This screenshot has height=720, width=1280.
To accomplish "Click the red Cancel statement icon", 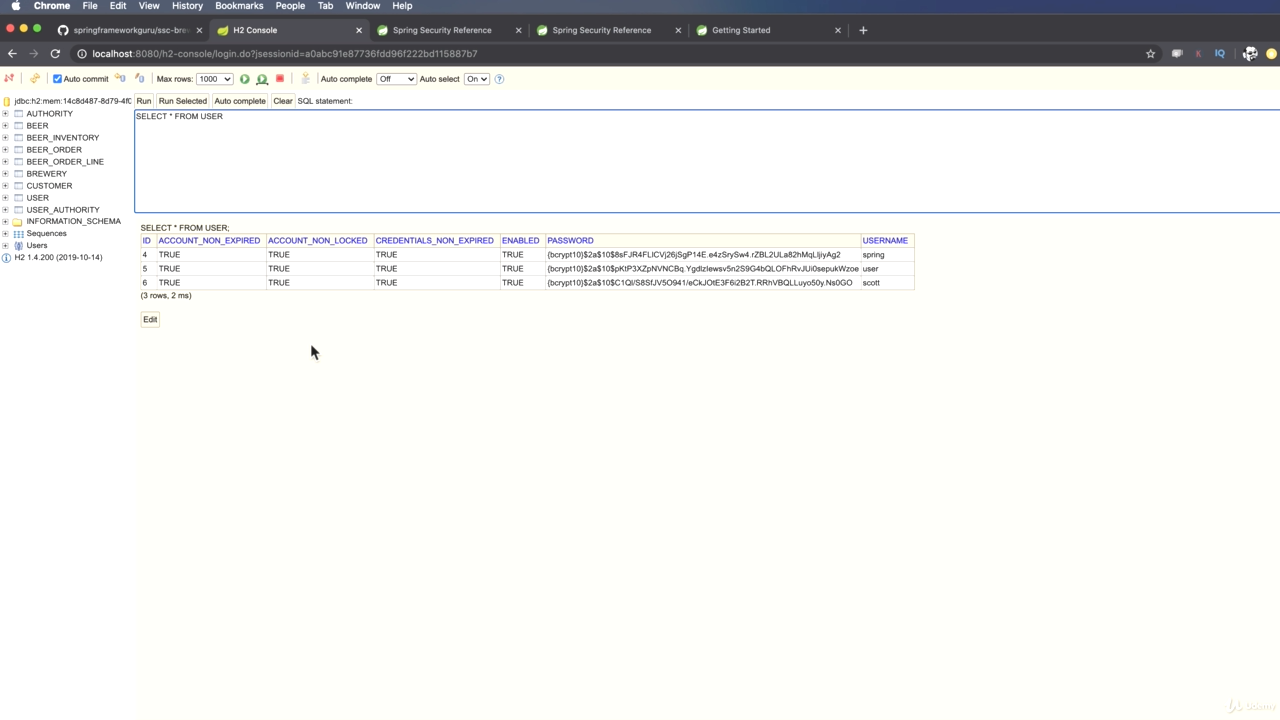I will click(280, 78).
